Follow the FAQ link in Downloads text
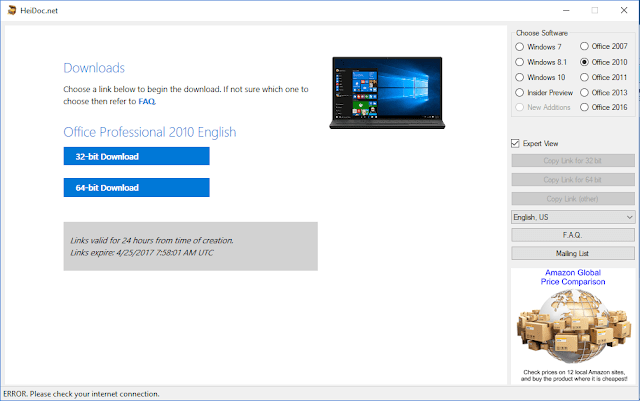This screenshot has height=401, width=640. click(147, 101)
